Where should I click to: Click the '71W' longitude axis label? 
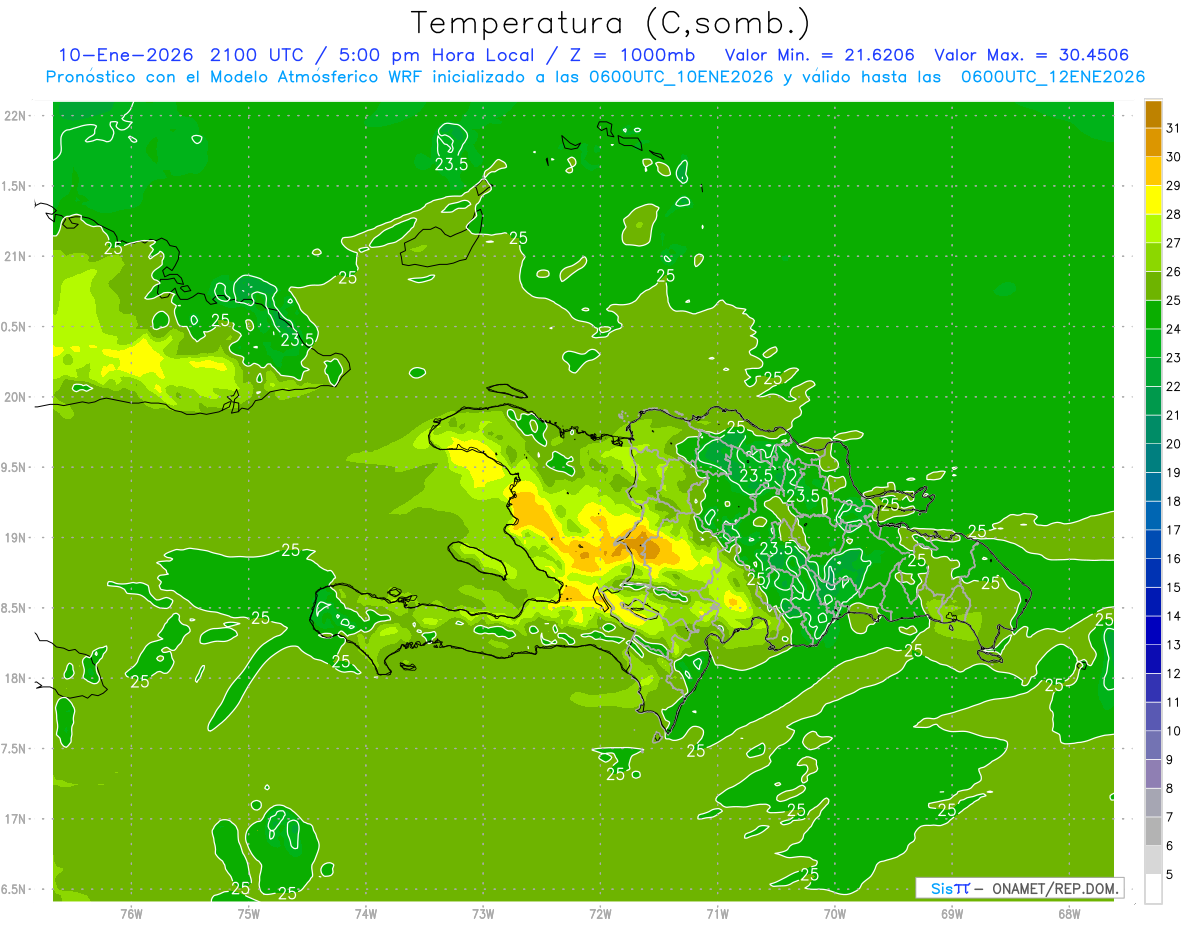click(x=717, y=913)
